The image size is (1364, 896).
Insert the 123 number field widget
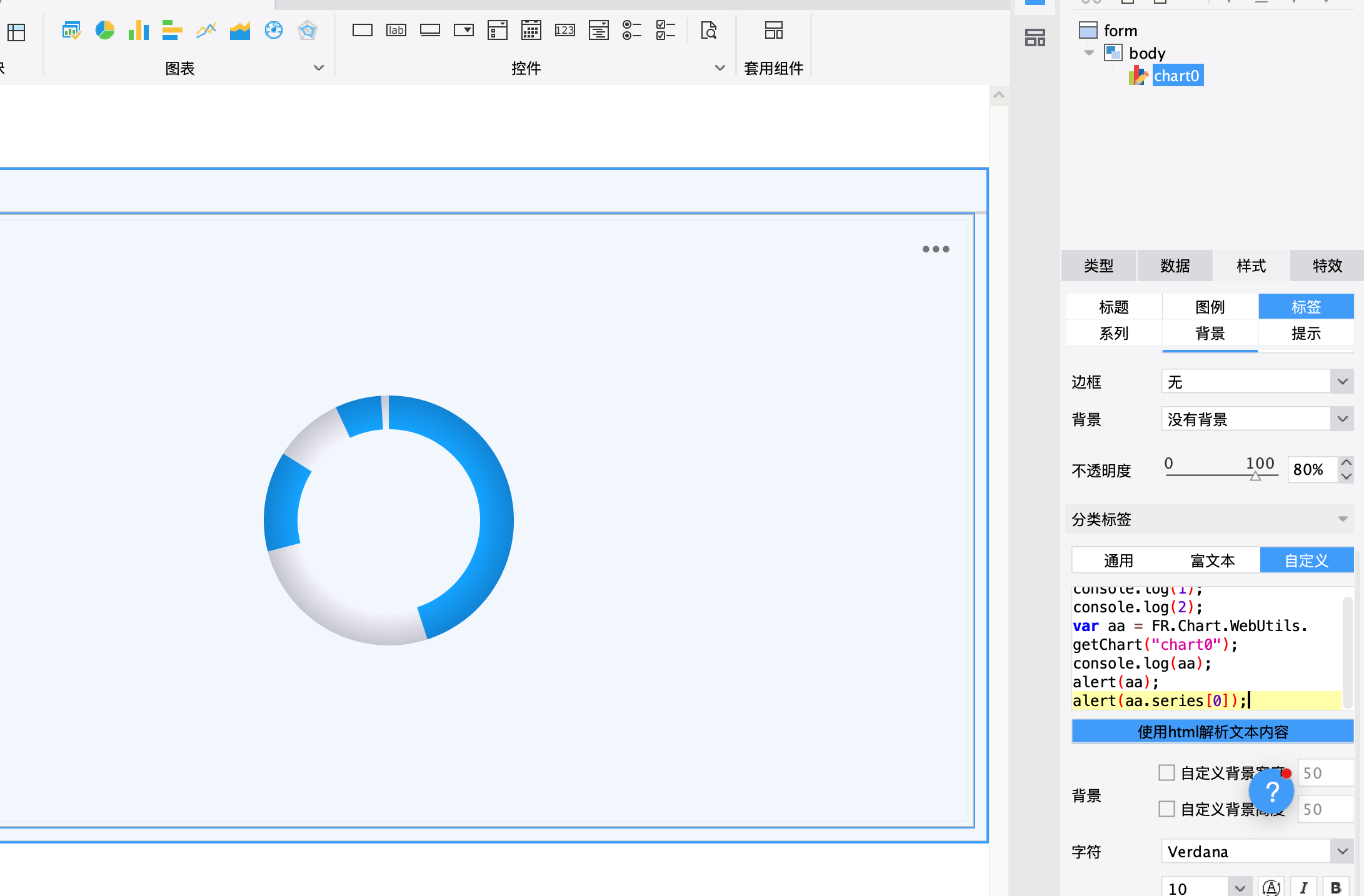(565, 30)
